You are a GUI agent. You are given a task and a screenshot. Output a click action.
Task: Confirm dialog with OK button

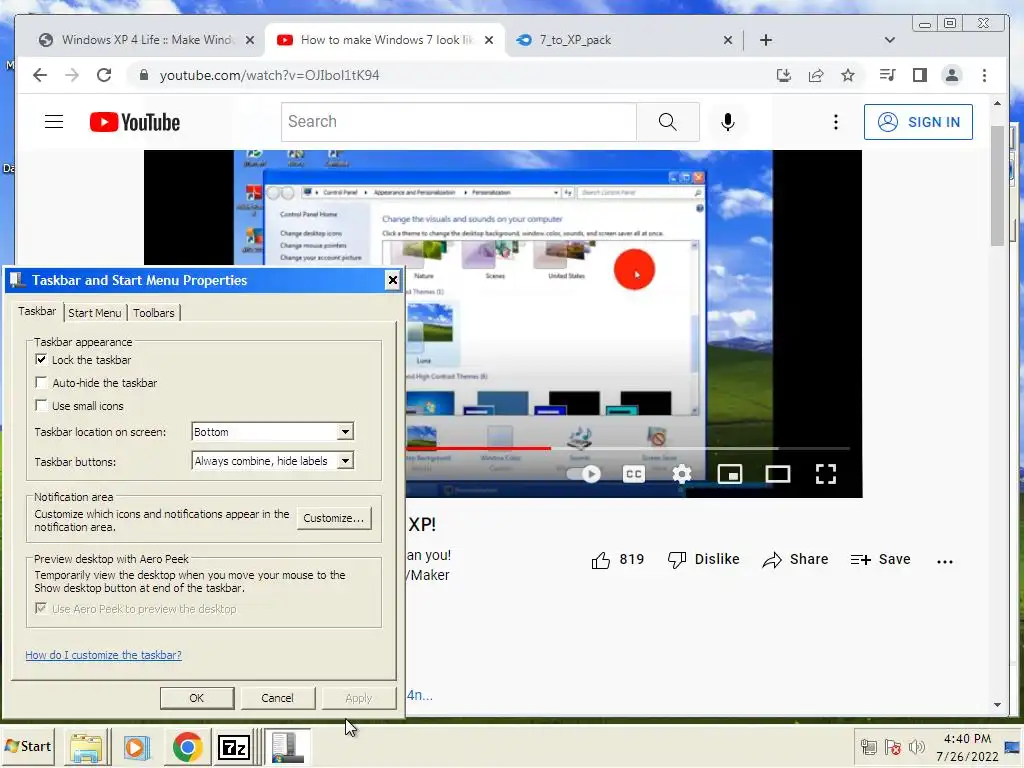pyautogui.click(x=197, y=698)
